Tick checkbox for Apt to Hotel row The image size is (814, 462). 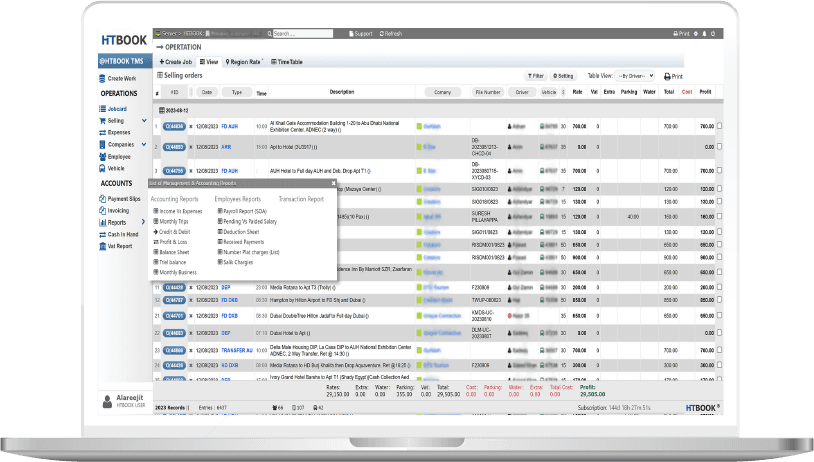pos(720,147)
